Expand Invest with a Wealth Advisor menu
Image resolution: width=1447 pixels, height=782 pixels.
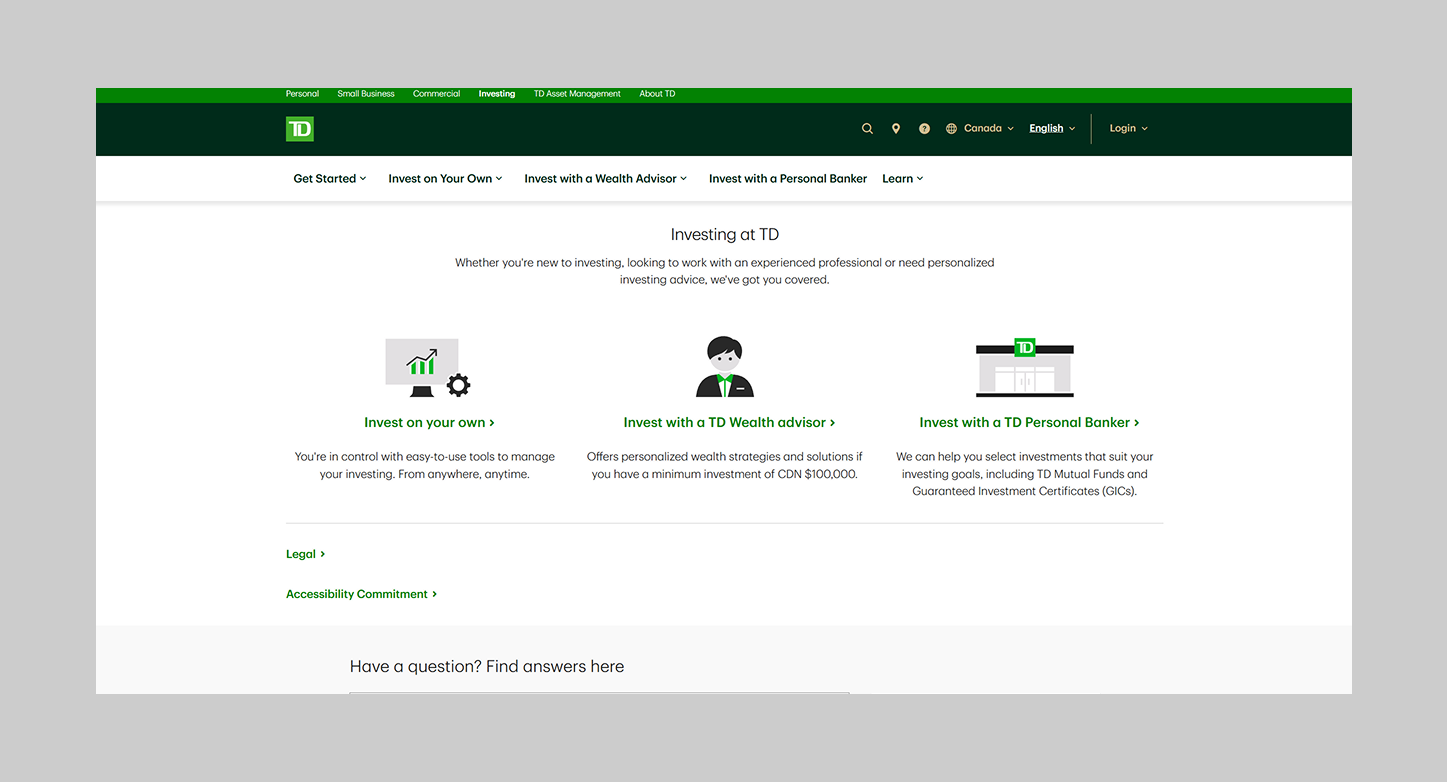click(x=606, y=179)
